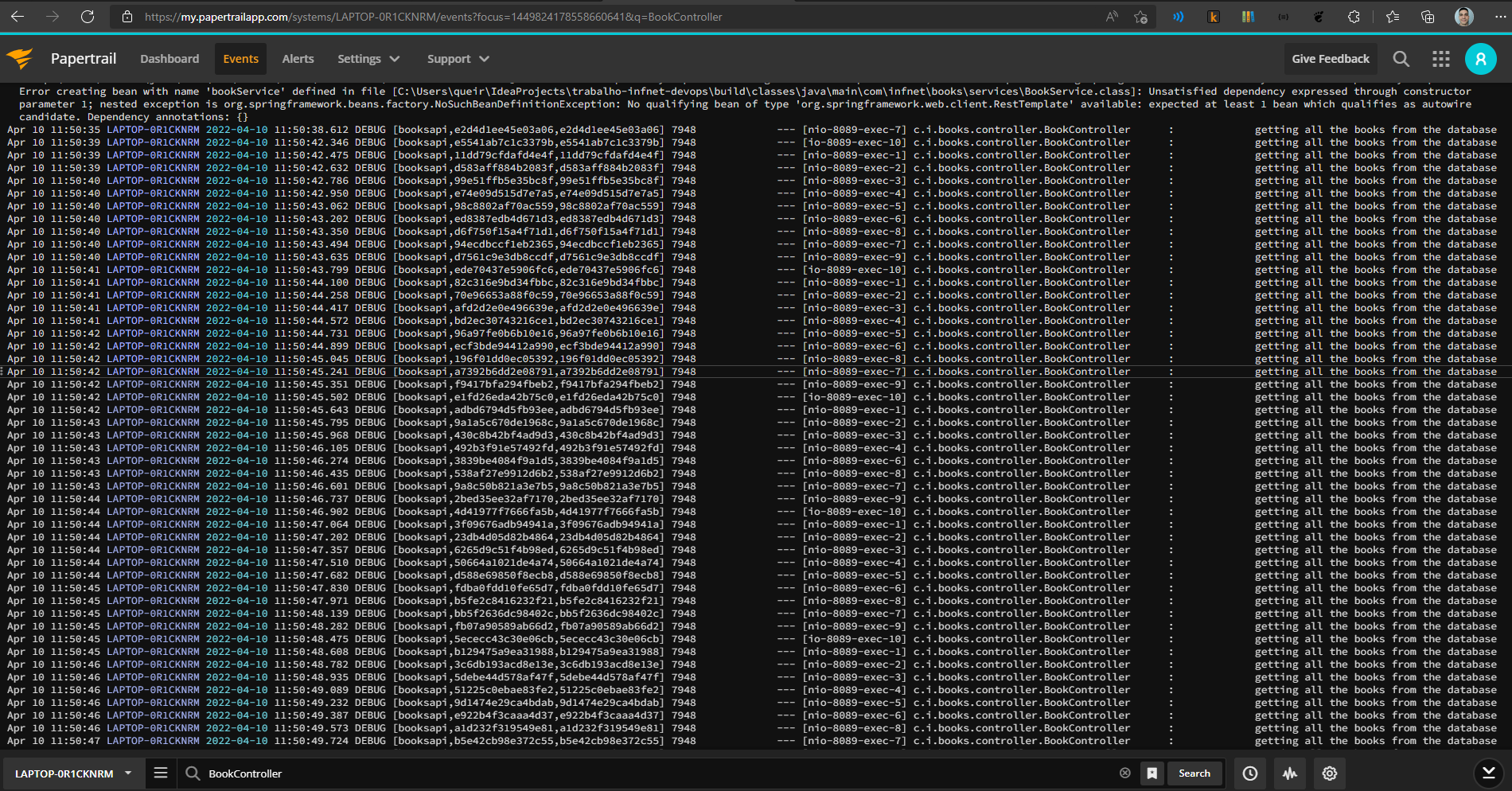
Task: Open the SolarWinds apps grid icon
Action: [x=1441, y=59]
